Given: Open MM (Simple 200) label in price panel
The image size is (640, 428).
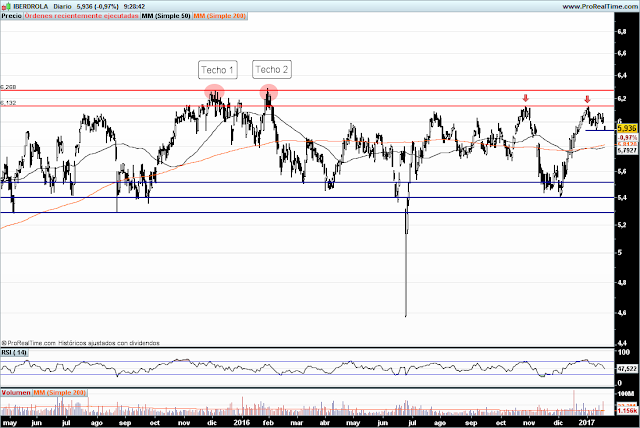Looking at the screenshot, I should point(220,16).
